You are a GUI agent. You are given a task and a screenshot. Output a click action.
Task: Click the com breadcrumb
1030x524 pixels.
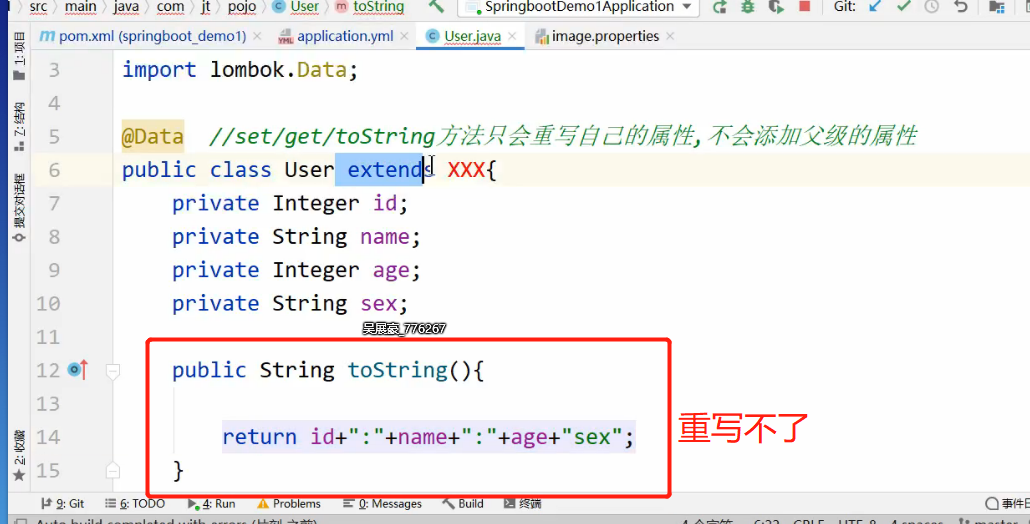(x=170, y=7)
